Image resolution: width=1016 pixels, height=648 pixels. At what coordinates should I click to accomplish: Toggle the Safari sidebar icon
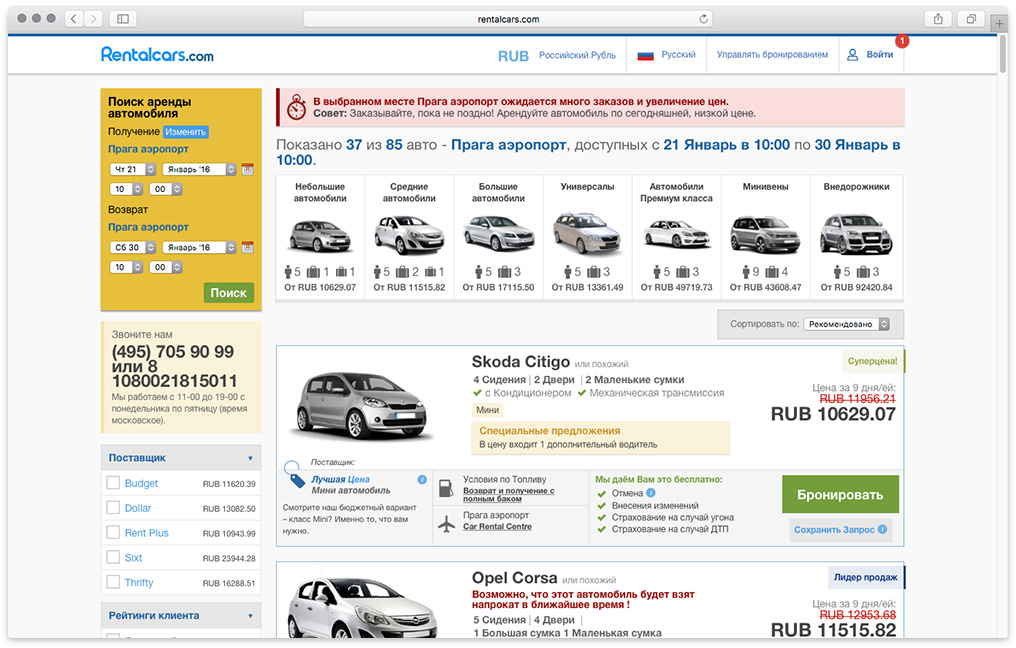(x=122, y=19)
